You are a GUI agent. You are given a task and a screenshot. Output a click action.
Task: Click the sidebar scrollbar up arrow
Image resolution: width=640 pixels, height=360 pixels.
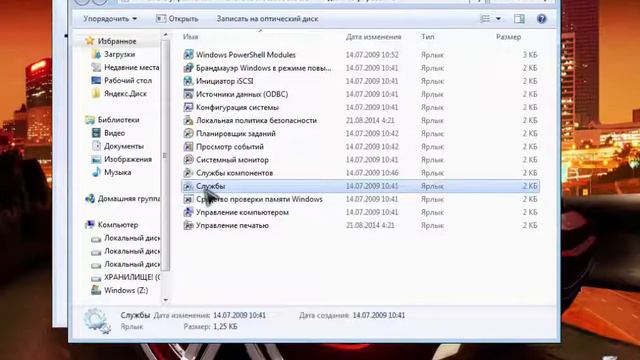point(165,35)
